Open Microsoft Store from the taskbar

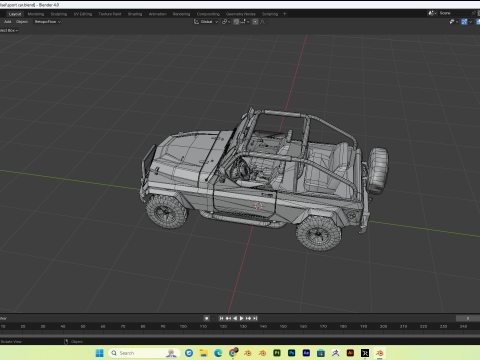(x=321, y=353)
